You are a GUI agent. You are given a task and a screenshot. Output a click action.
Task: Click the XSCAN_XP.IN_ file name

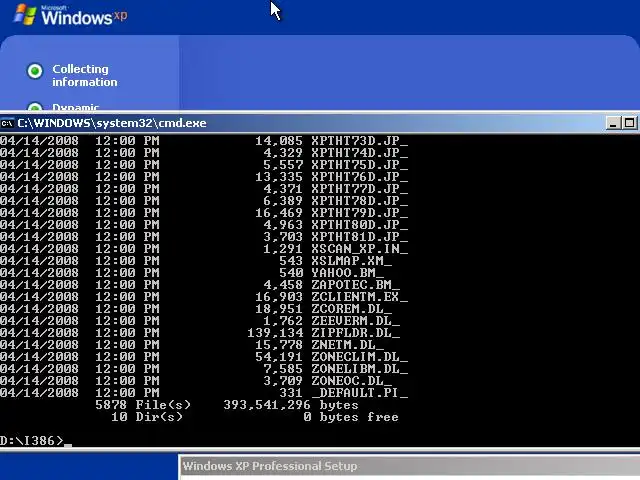(x=360, y=249)
